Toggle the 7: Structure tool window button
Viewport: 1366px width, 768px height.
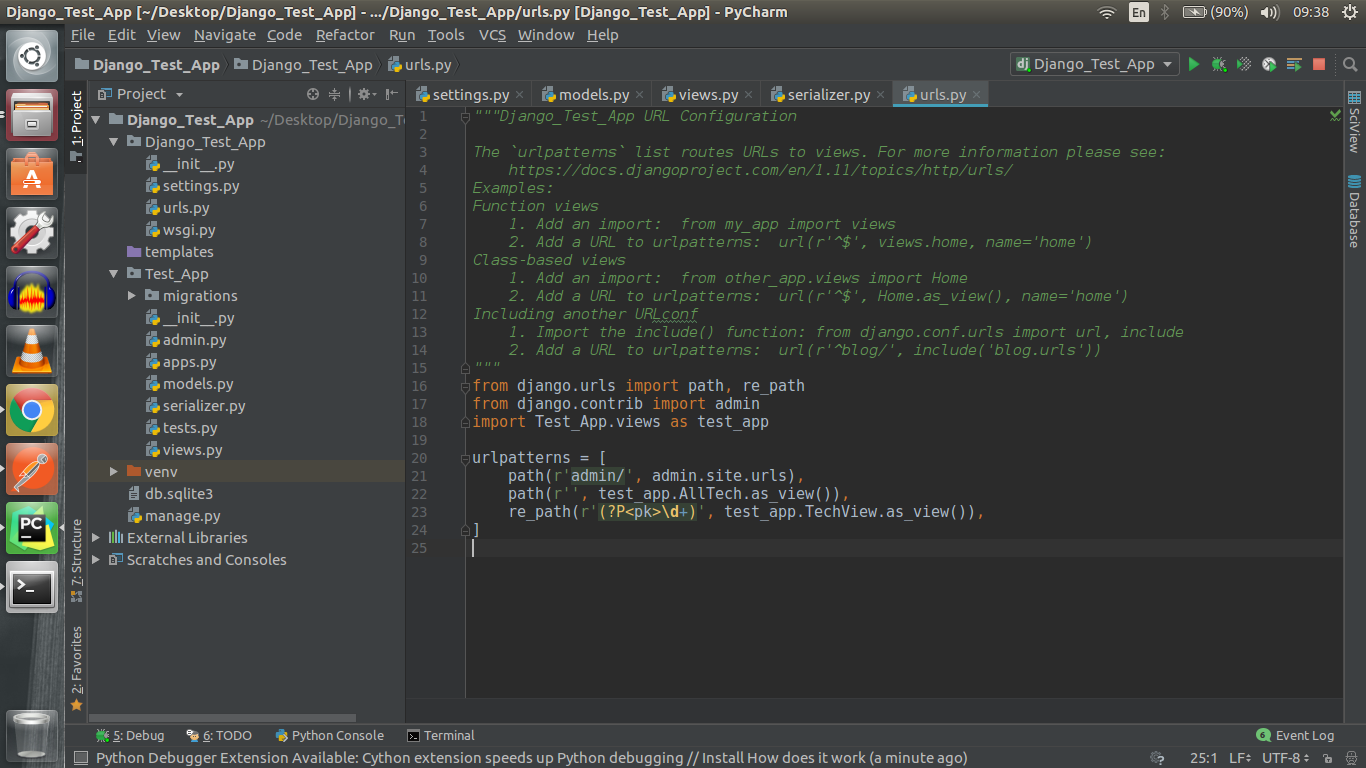(76, 561)
